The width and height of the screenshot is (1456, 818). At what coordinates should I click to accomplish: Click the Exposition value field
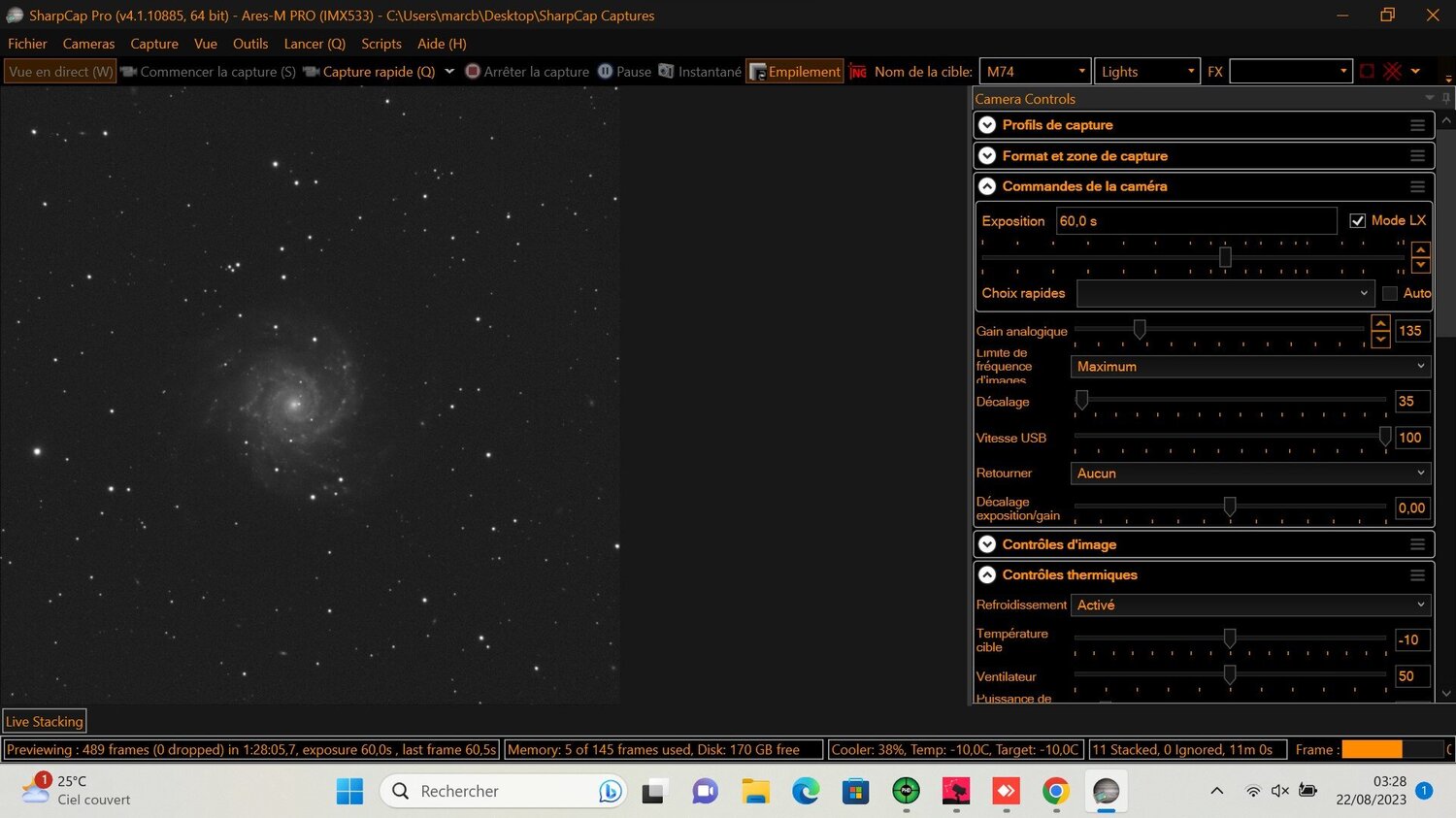coord(1196,221)
